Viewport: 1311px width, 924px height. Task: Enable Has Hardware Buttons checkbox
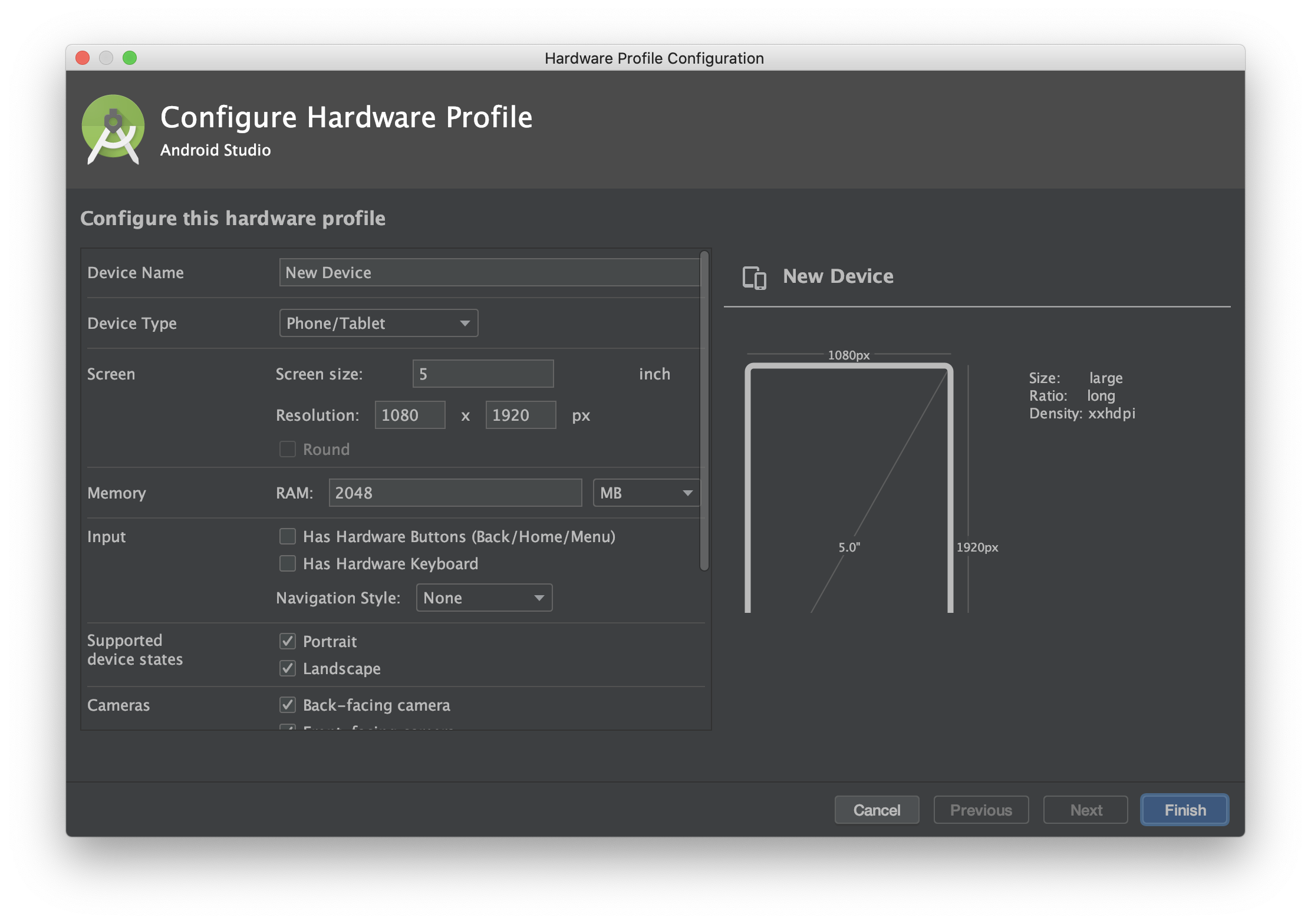click(x=287, y=536)
